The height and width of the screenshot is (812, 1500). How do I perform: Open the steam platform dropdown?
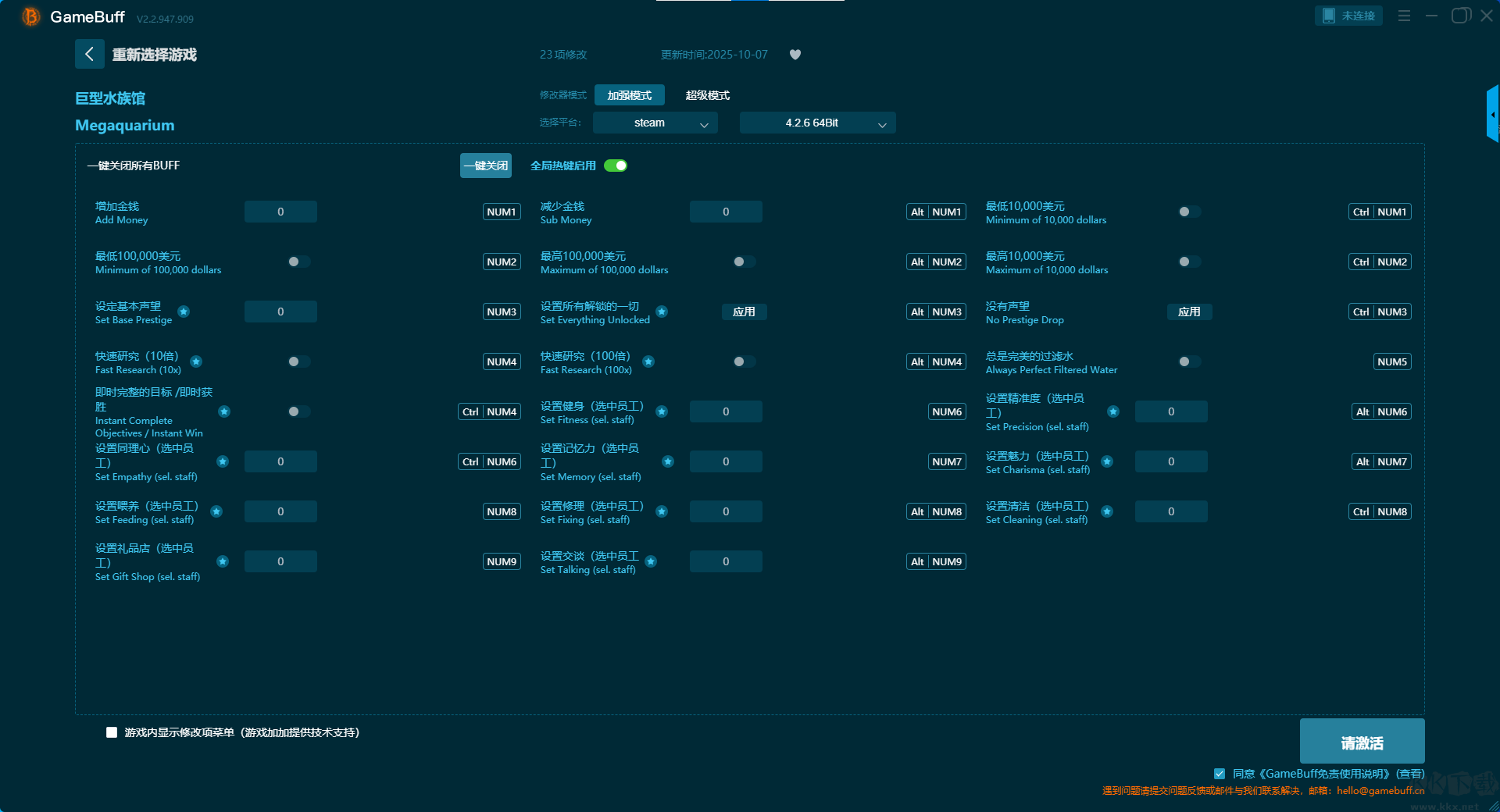point(655,123)
